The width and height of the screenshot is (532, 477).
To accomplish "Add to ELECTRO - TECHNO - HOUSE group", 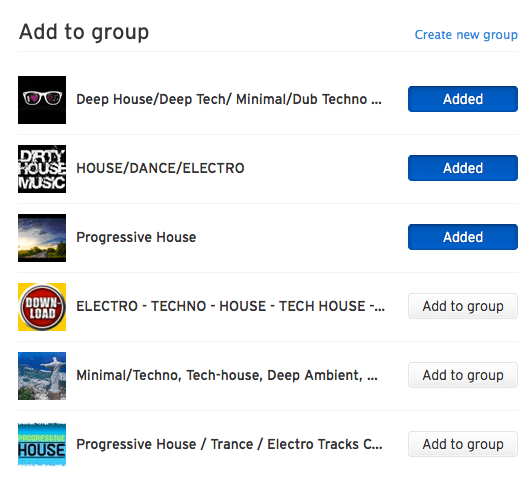I will (463, 306).
